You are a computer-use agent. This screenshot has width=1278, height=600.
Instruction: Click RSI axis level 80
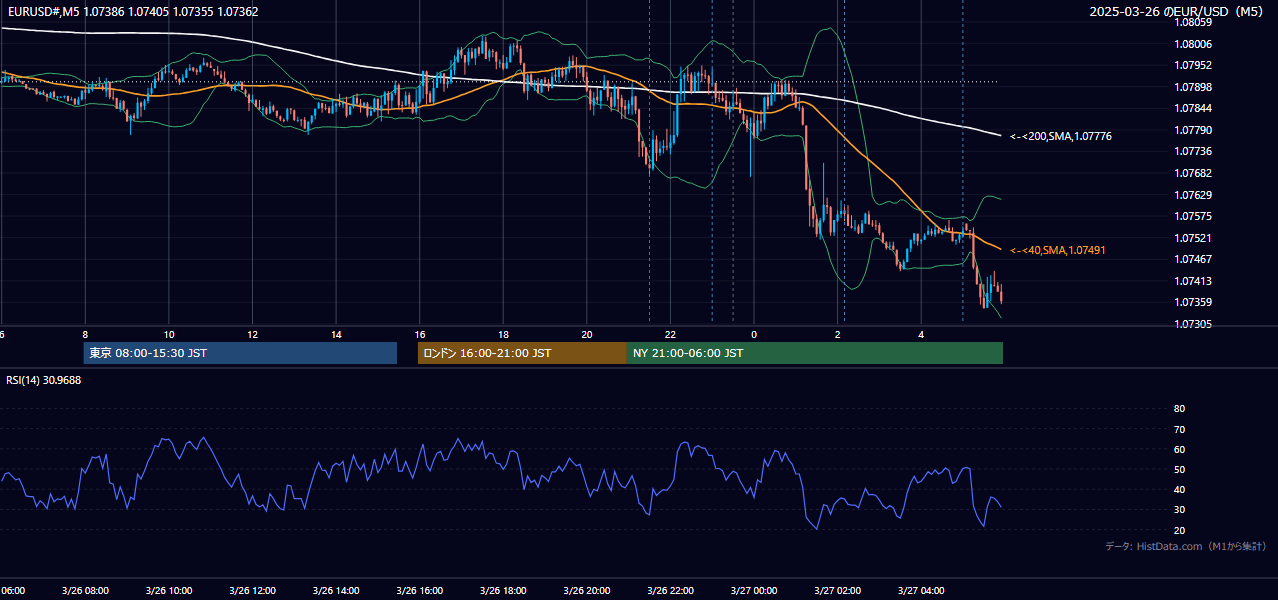1179,409
